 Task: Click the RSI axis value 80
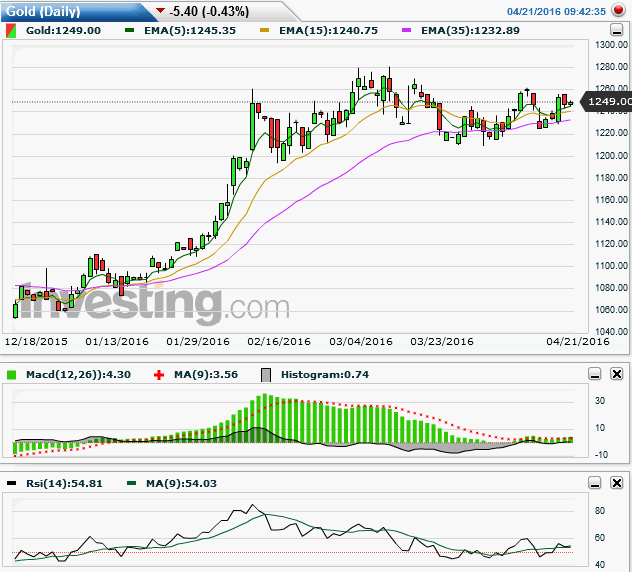(x=600, y=511)
